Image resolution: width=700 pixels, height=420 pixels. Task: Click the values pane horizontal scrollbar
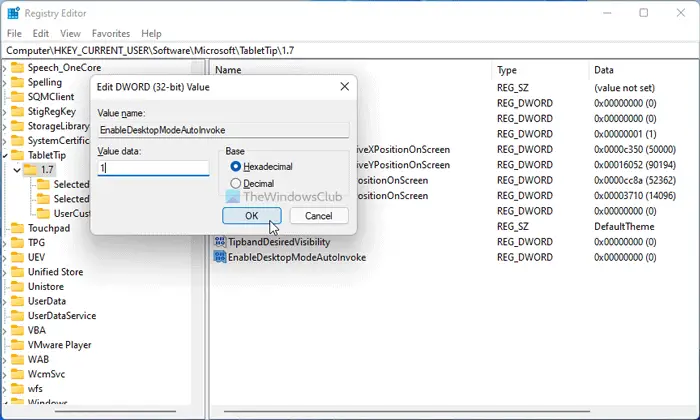click(407, 411)
